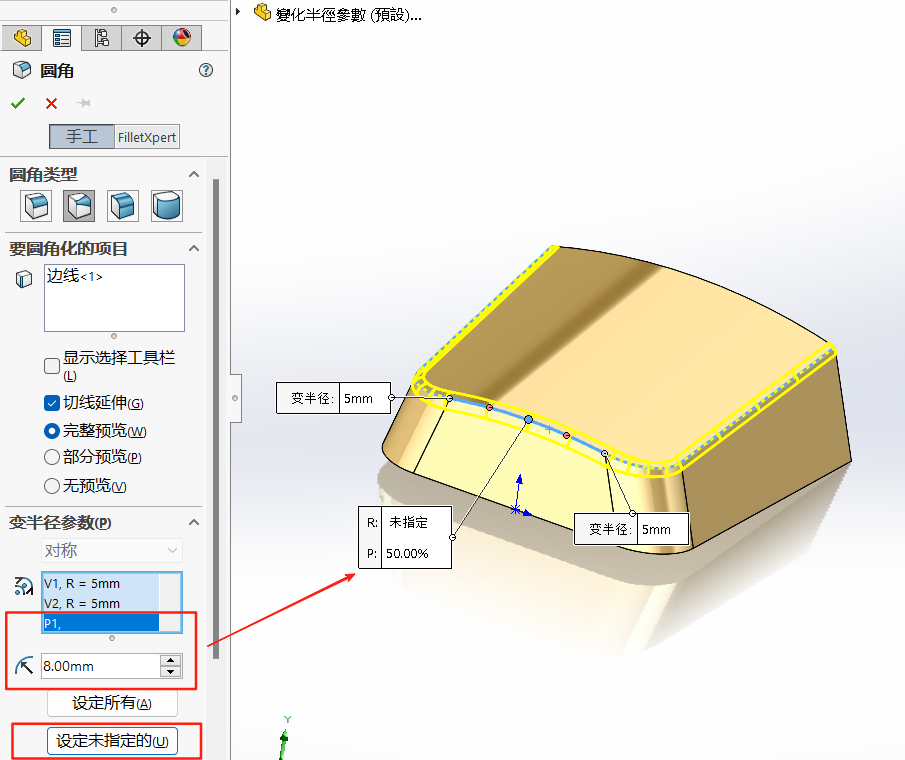Image resolution: width=905 pixels, height=760 pixels.
Task: Click the blue selected control point on edge
Action: (x=528, y=420)
